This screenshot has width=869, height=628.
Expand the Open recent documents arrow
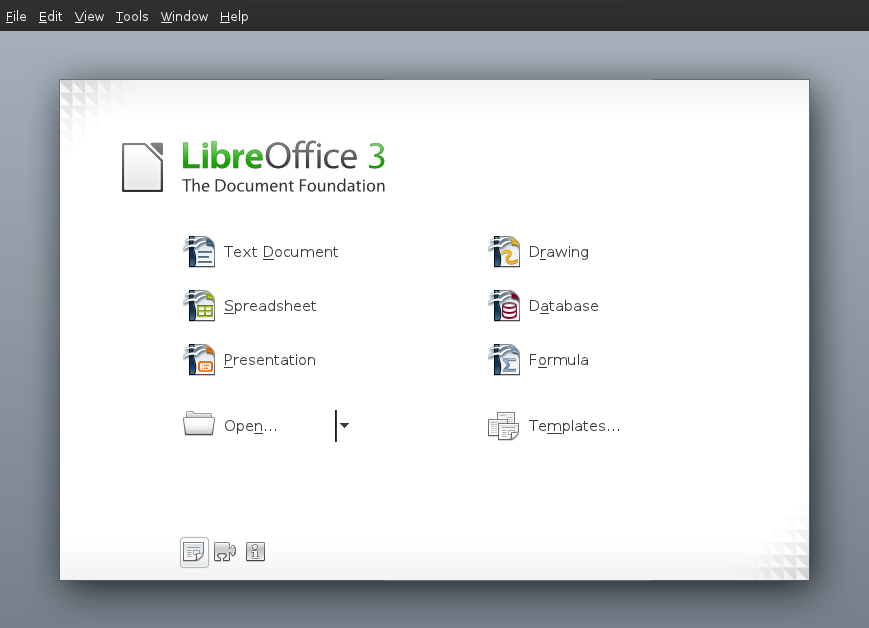coord(344,425)
